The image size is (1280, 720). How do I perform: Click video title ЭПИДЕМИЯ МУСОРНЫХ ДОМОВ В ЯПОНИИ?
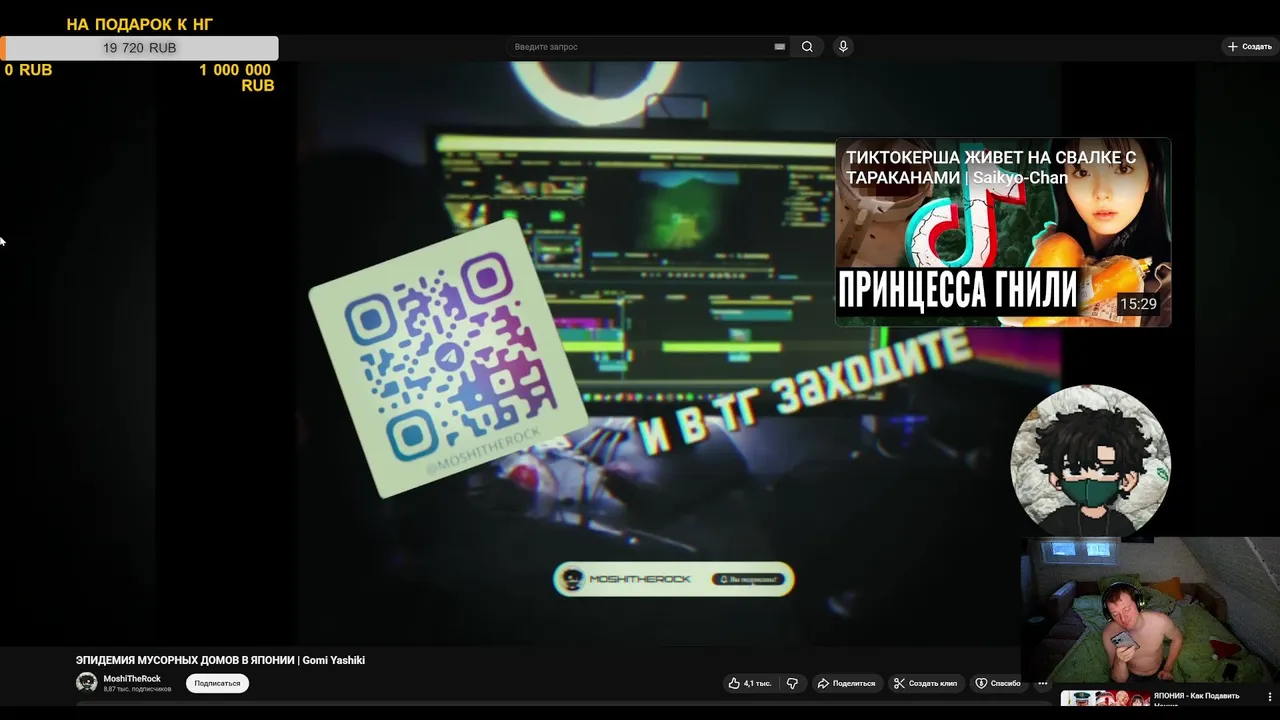click(x=220, y=660)
